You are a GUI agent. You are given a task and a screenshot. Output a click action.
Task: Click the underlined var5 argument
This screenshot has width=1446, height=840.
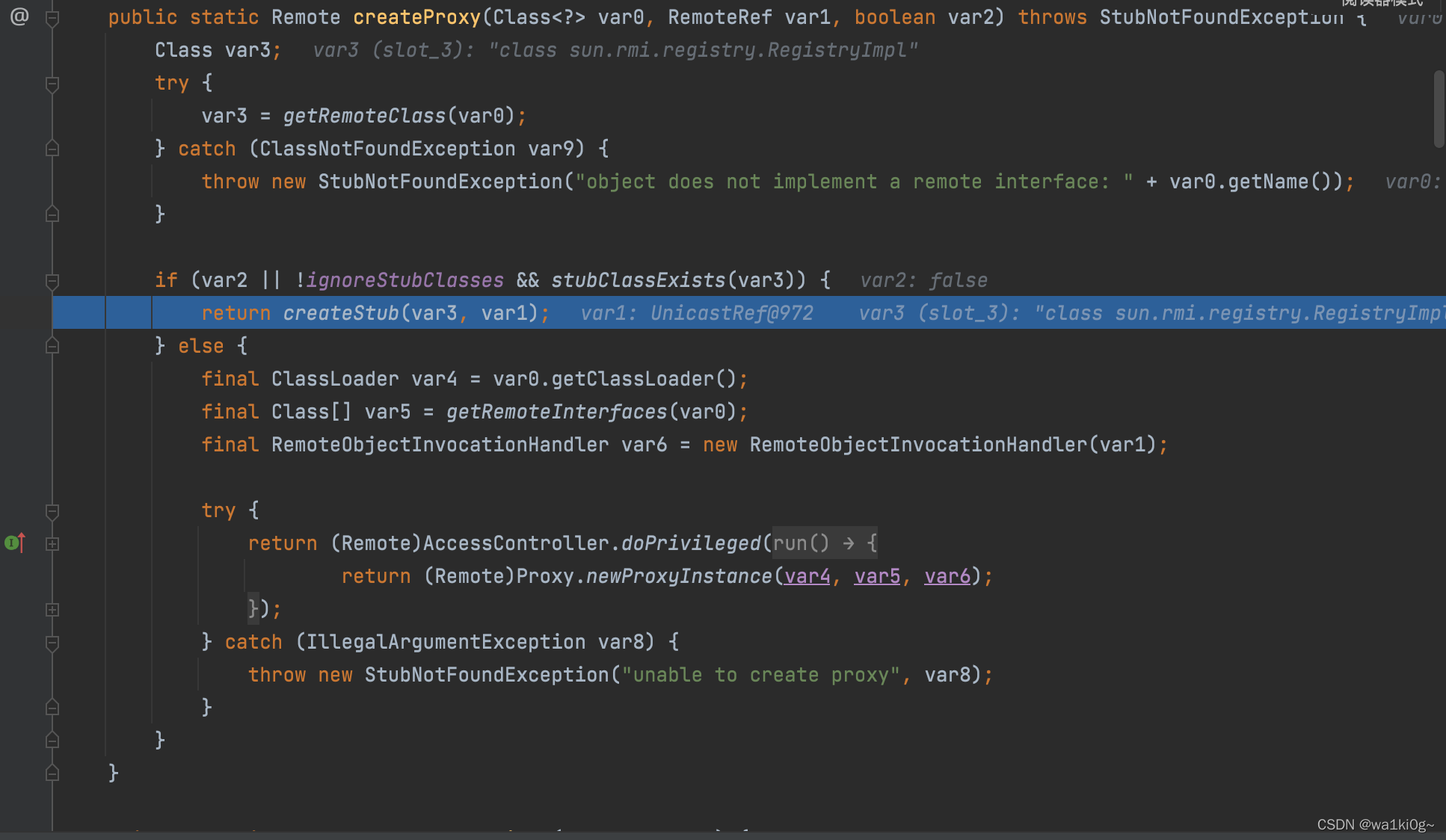click(877, 576)
